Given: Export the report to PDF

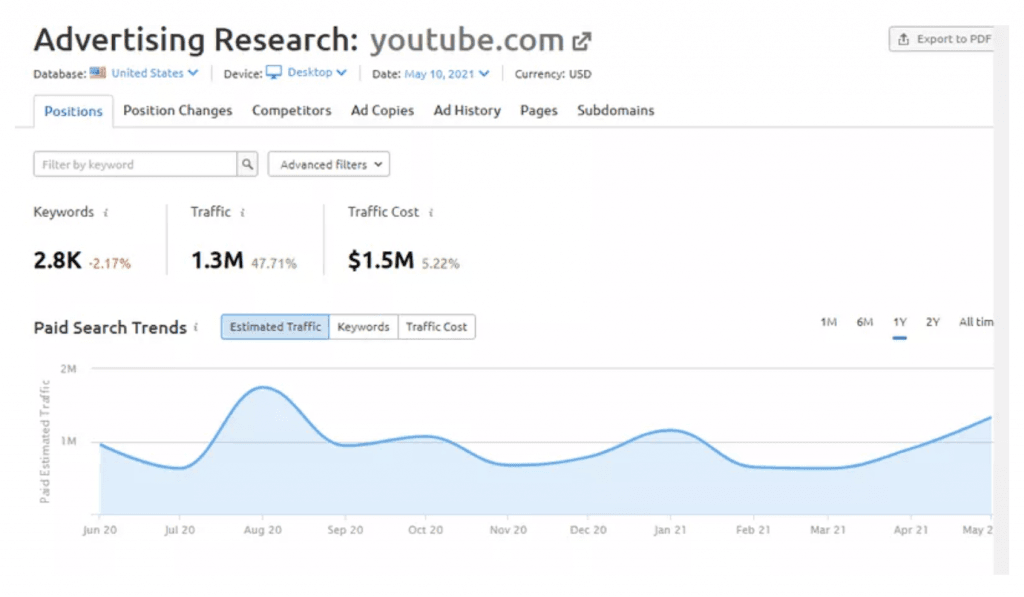Looking at the screenshot, I should pyautogui.click(x=942, y=39).
